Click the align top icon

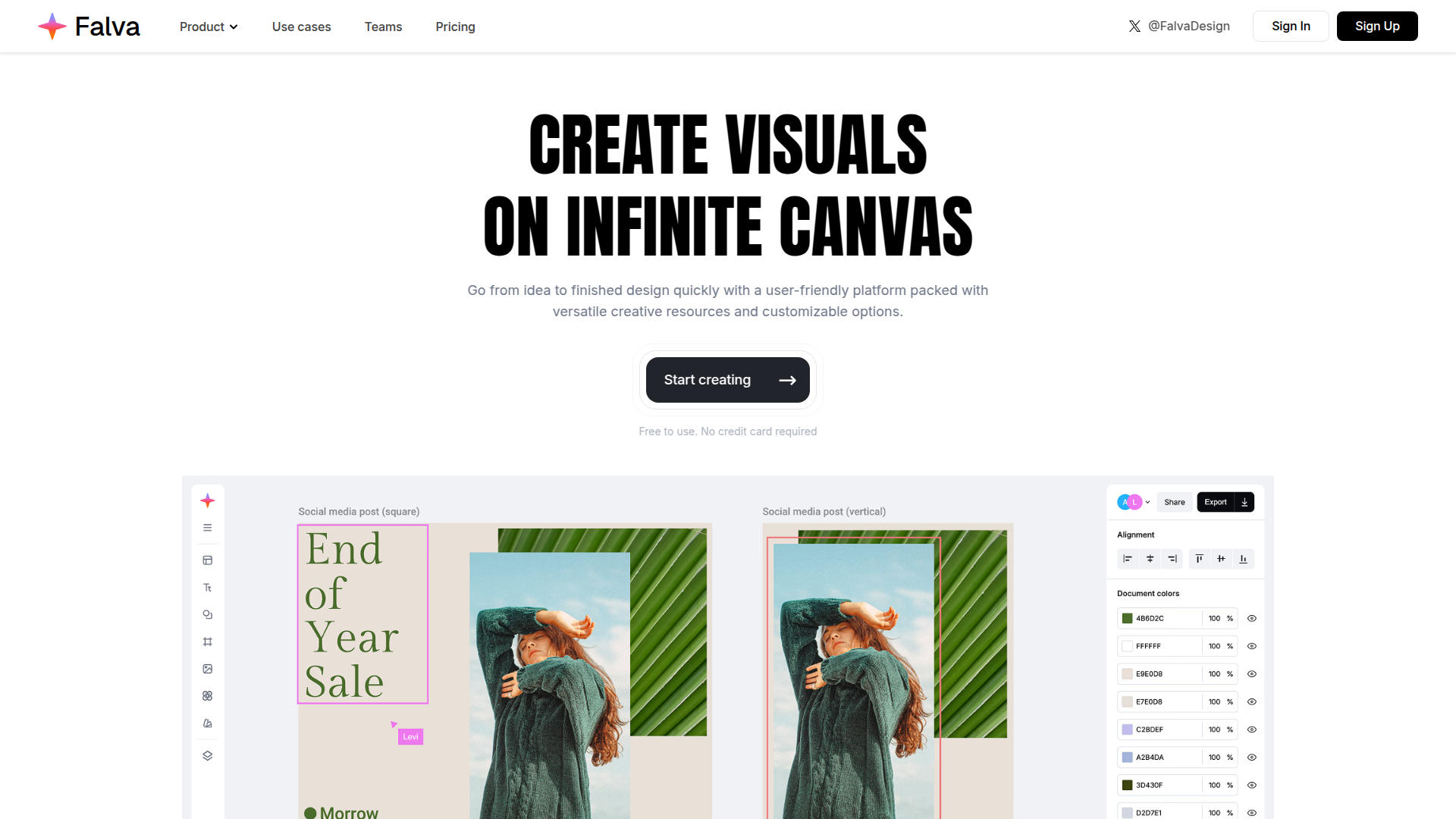tap(1199, 559)
